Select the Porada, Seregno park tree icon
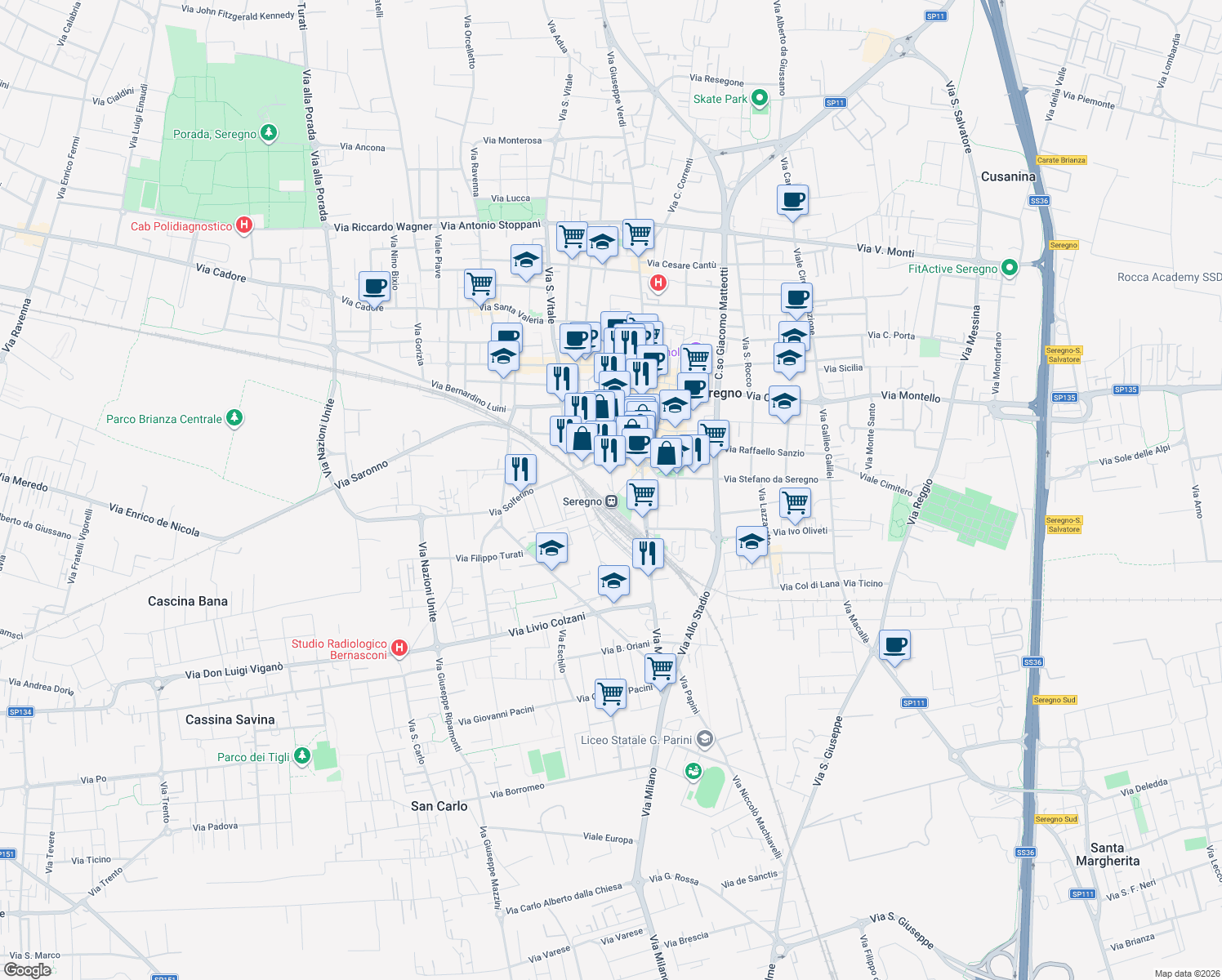 [x=267, y=132]
